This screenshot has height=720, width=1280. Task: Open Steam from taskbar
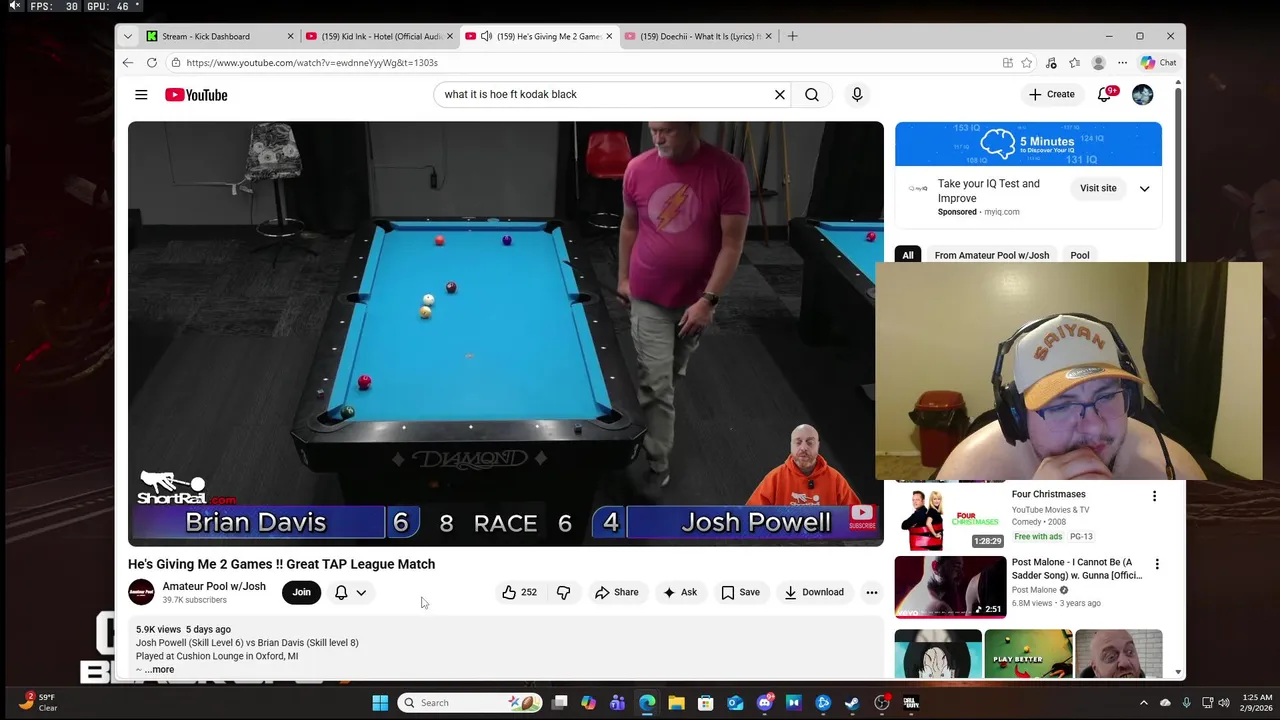coord(852,703)
